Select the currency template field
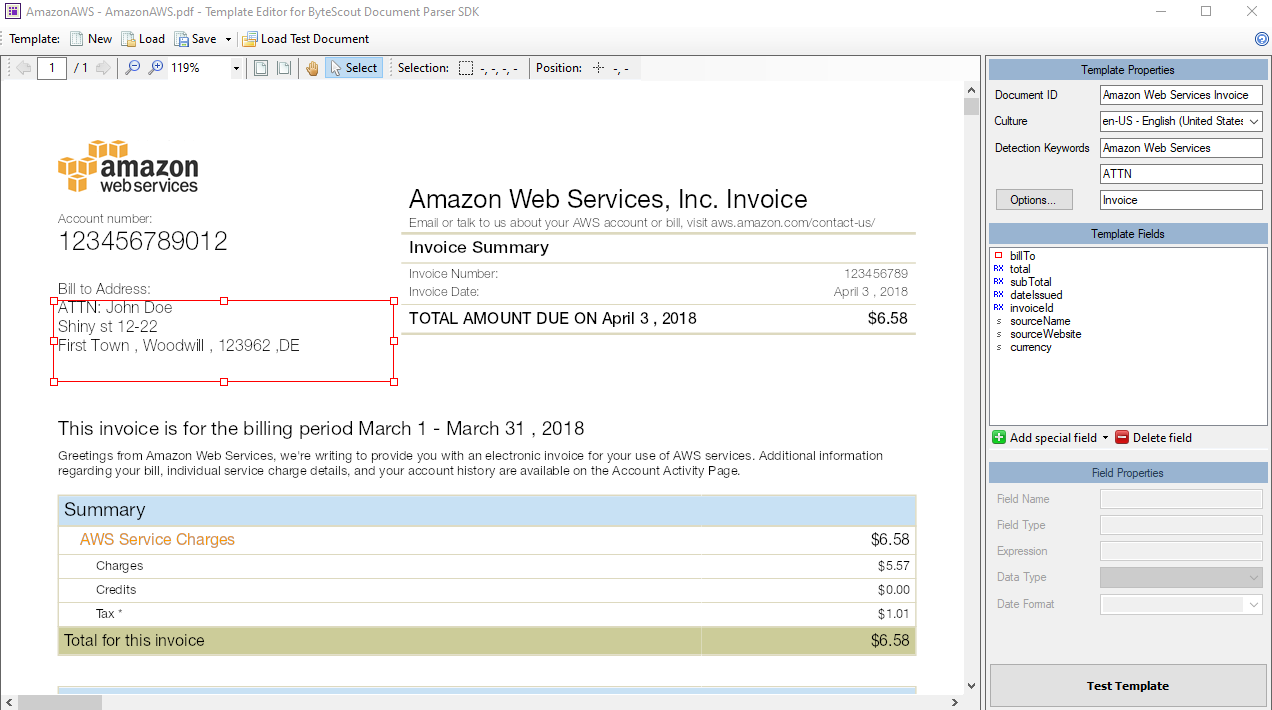This screenshot has height=710, width=1272. pyautogui.click(x=1030, y=347)
